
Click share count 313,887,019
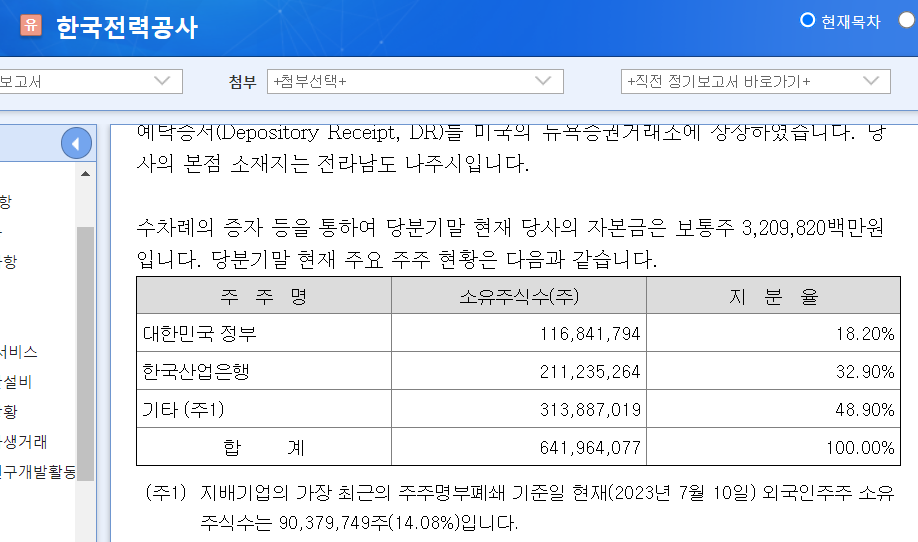pyautogui.click(x=590, y=410)
